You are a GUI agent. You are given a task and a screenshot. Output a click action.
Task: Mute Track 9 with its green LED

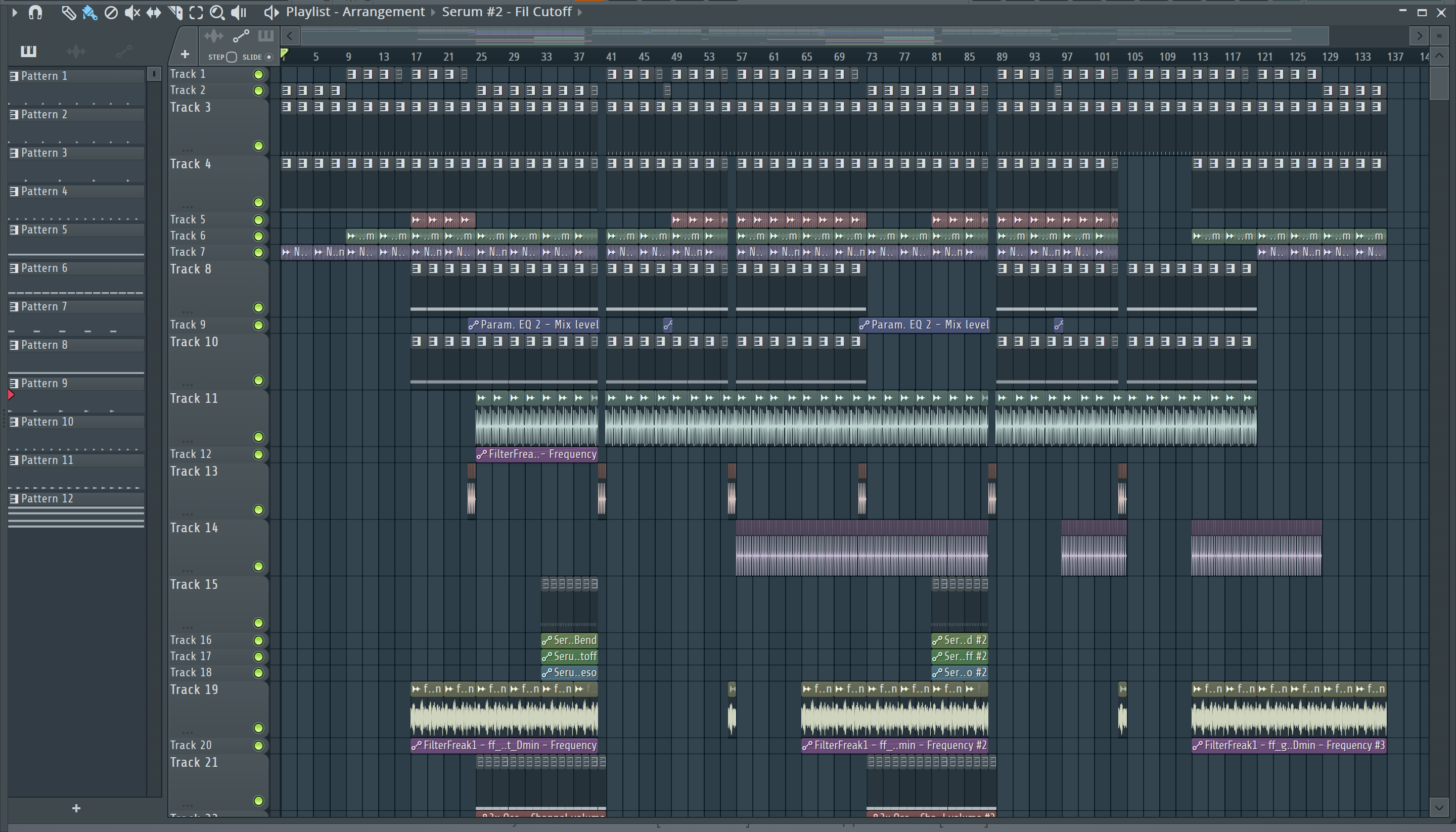258,325
